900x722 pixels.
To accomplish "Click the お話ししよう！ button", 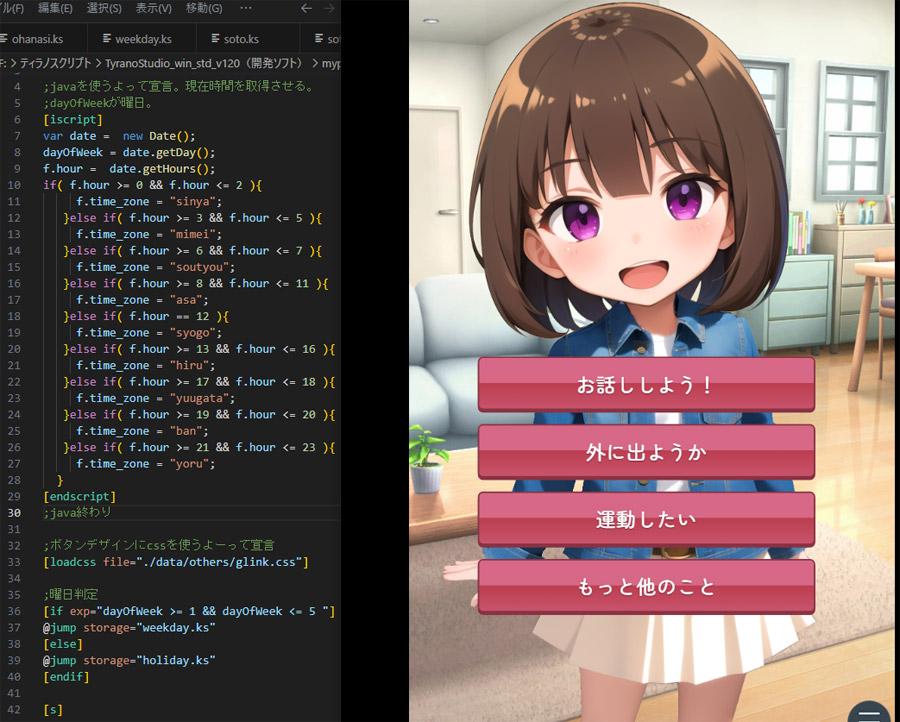I will (x=646, y=385).
